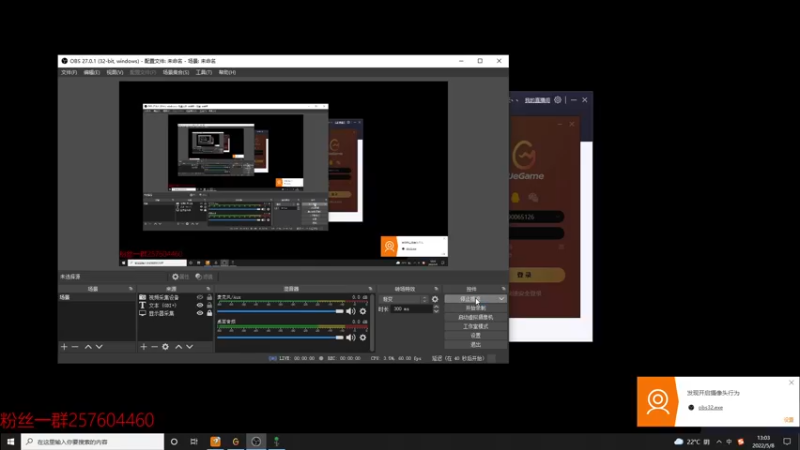
Task: Expand hidden system tray icons chevron
Action: coord(719,441)
